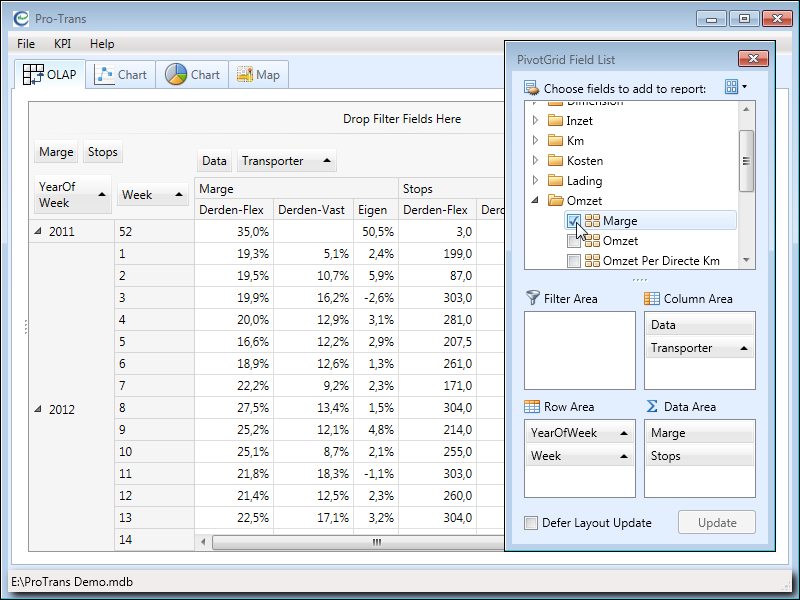Expand the Inzet folder node
This screenshot has width=800, height=600.
[535, 121]
